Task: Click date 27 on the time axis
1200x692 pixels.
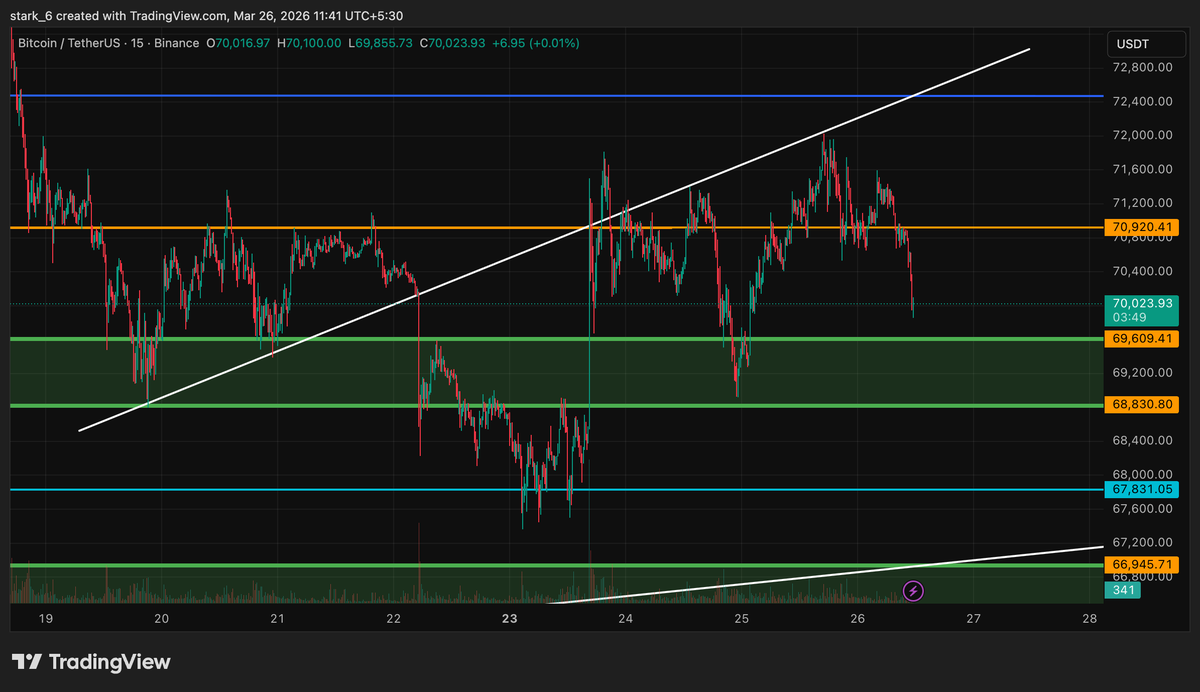Action: click(974, 619)
